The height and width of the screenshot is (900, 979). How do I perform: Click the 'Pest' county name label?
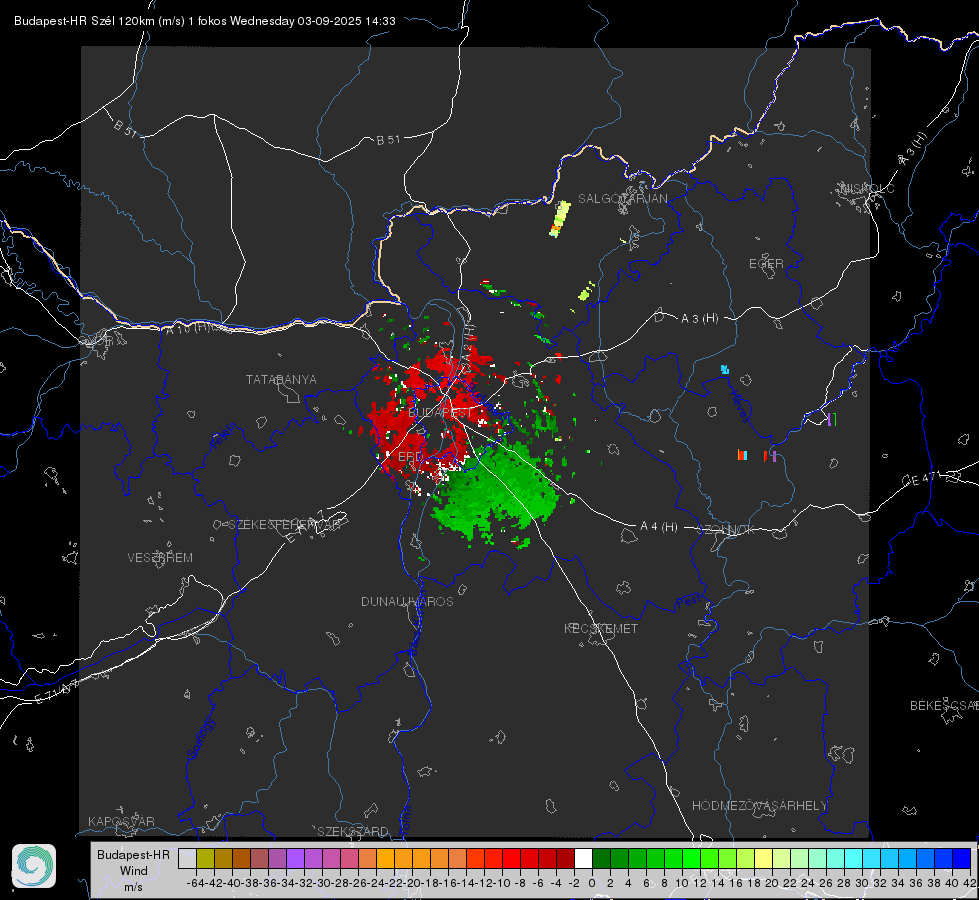coord(688,602)
